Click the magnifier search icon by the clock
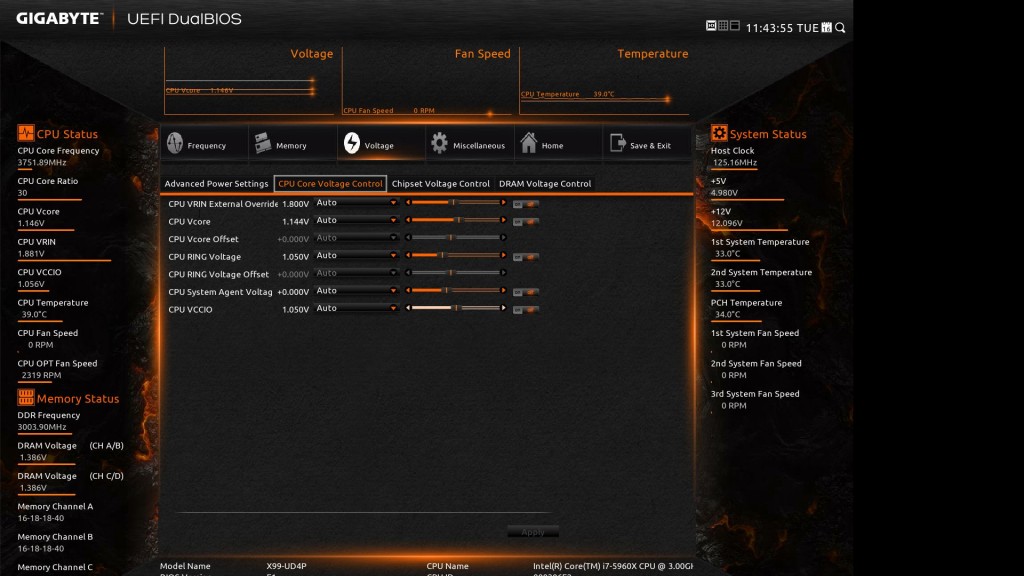 coord(840,28)
